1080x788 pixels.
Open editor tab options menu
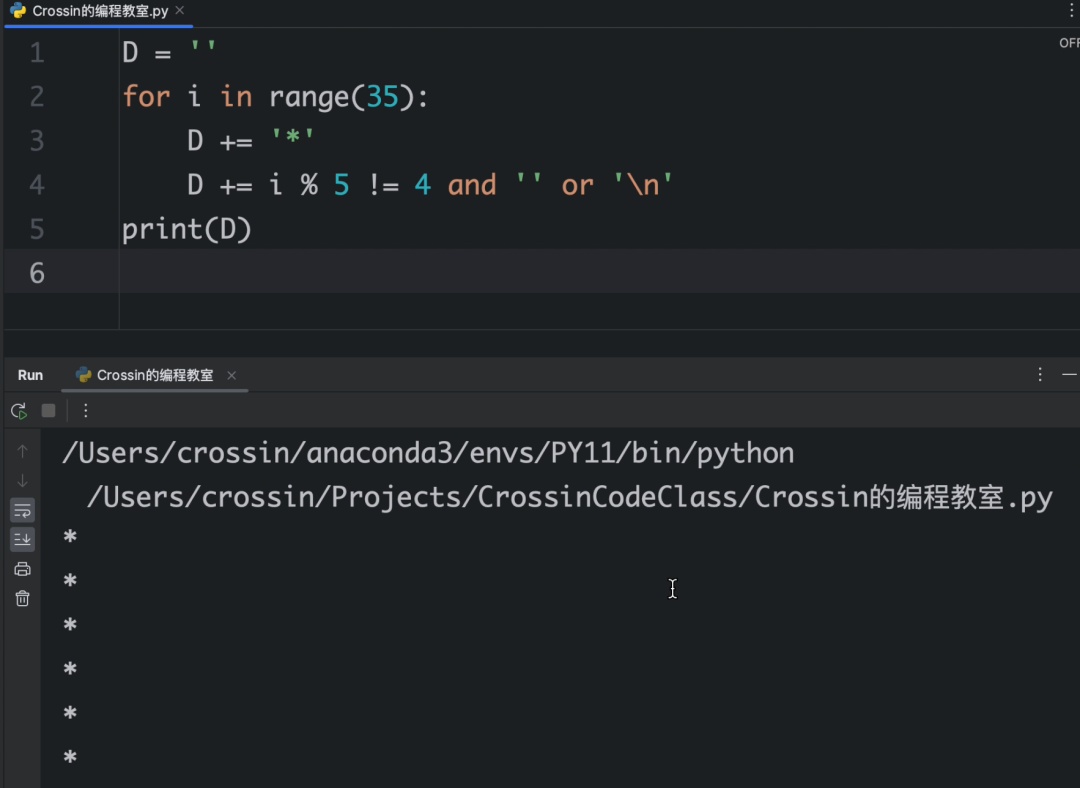click(x=1071, y=10)
